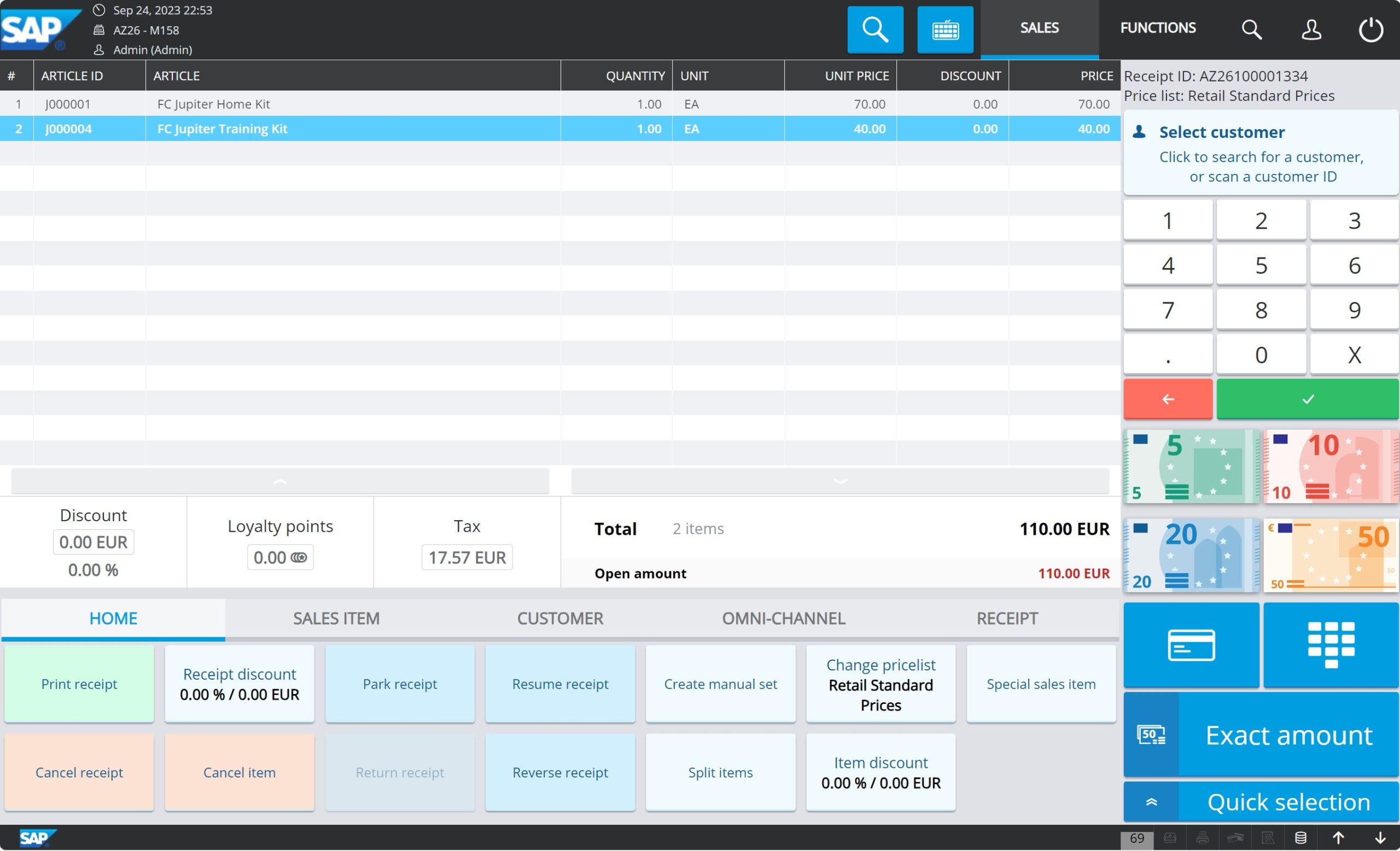Viewport: 1400px width, 851px height.
Task: Tap keypad decimal point key
Action: pyautogui.click(x=1168, y=355)
